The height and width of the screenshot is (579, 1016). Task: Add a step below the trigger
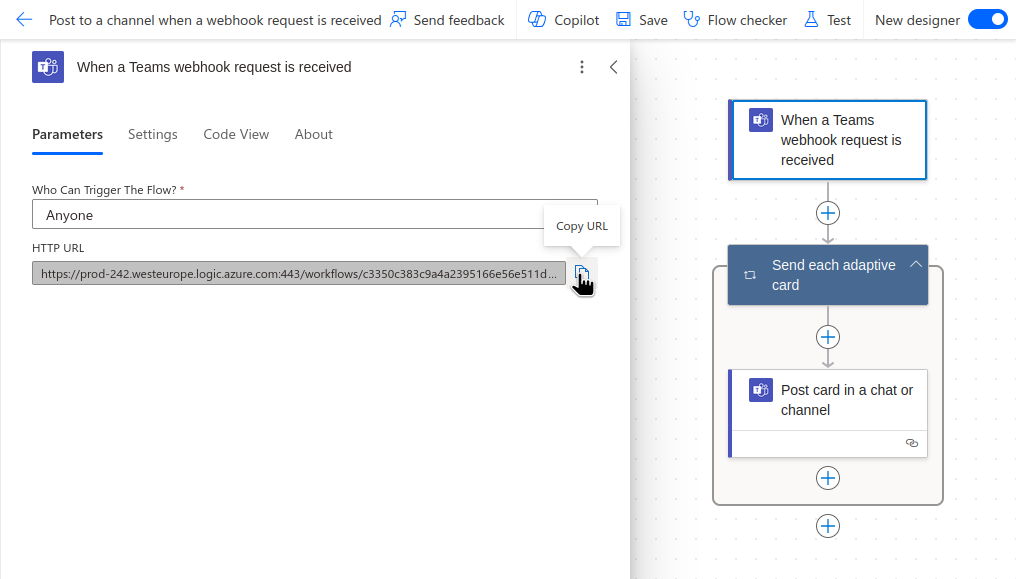pyautogui.click(x=828, y=213)
